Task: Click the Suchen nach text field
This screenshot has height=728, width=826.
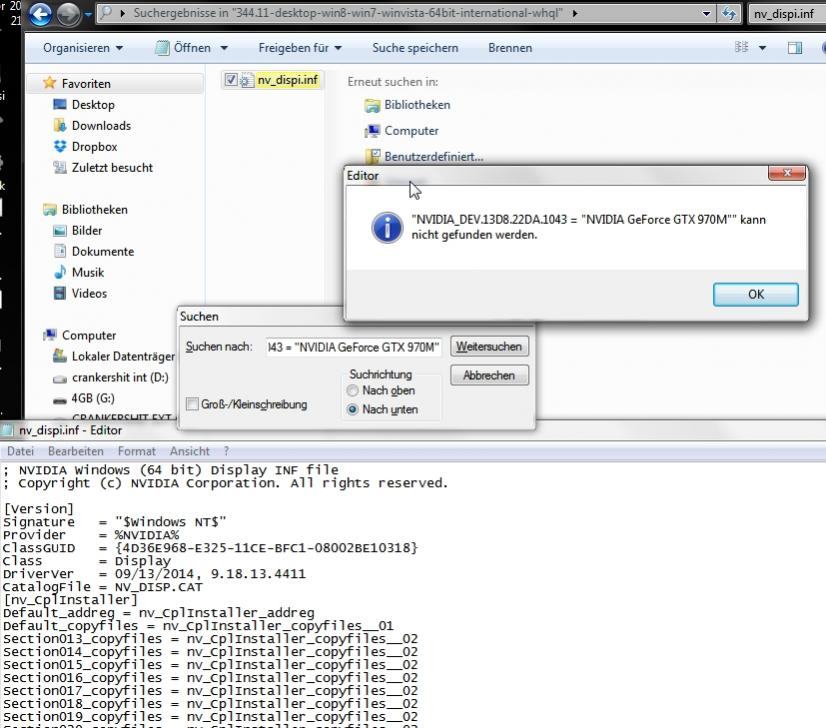Action: point(353,347)
